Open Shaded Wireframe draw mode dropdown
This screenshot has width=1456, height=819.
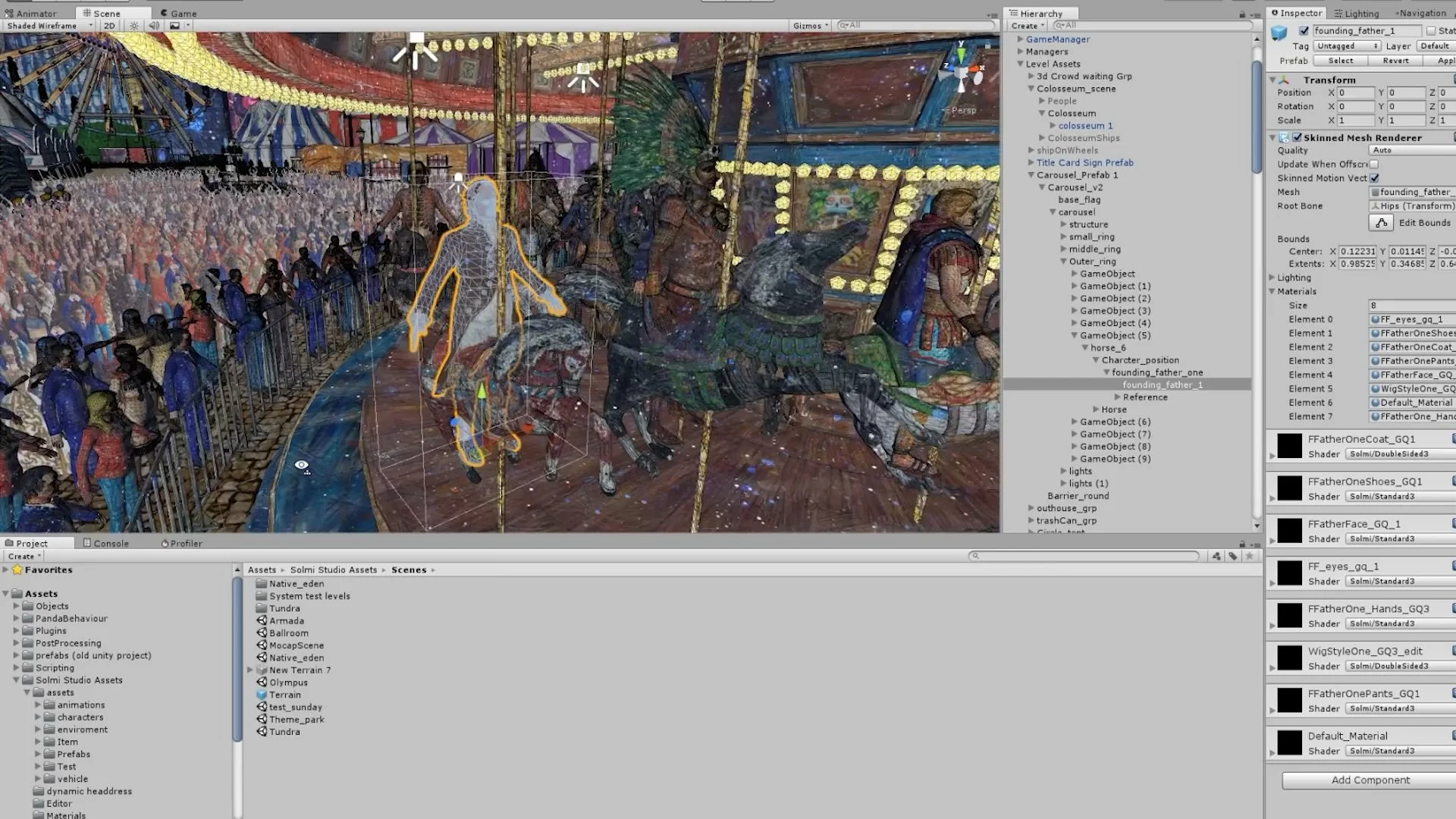coord(49,26)
